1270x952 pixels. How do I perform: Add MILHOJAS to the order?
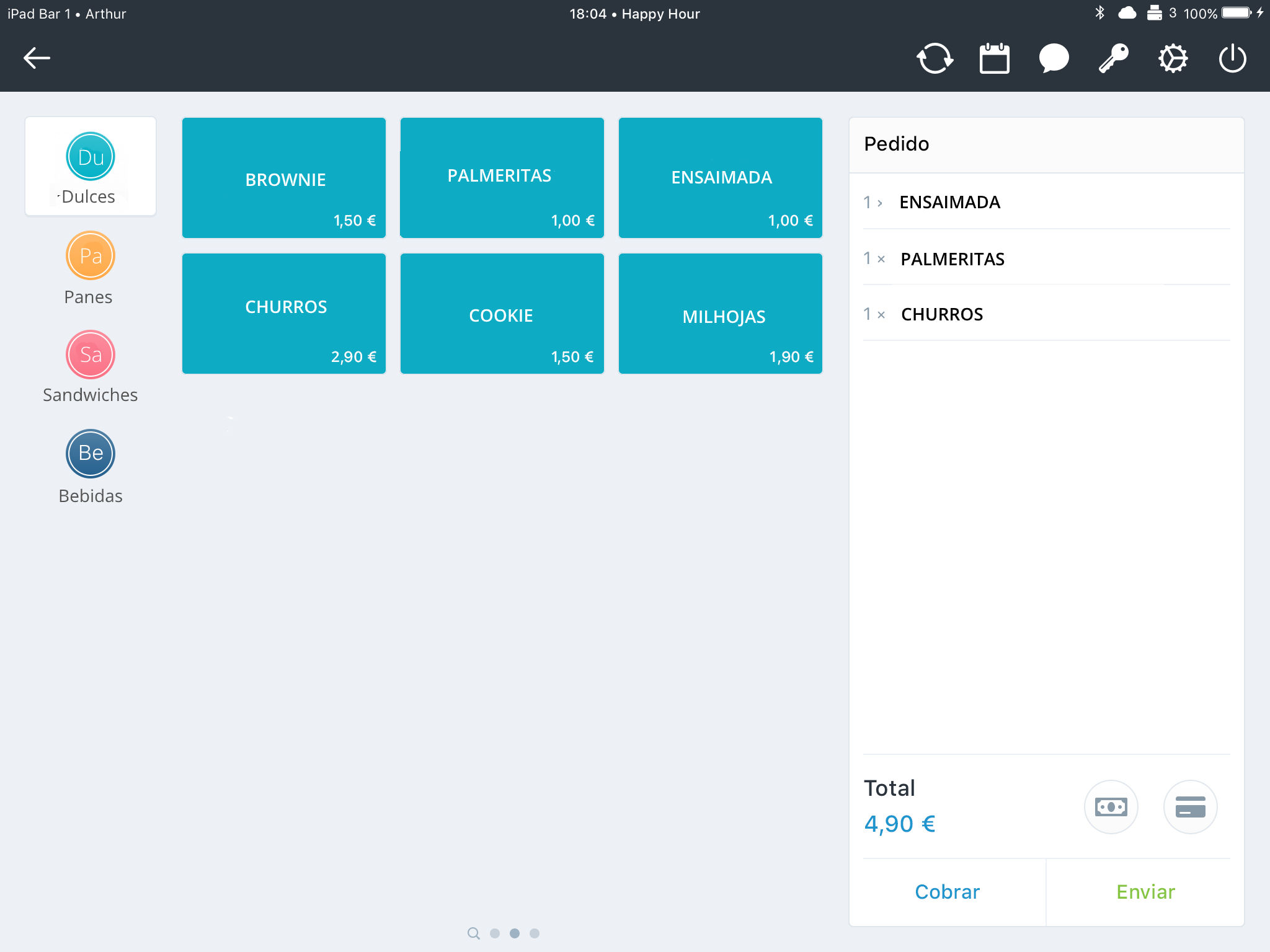click(721, 314)
